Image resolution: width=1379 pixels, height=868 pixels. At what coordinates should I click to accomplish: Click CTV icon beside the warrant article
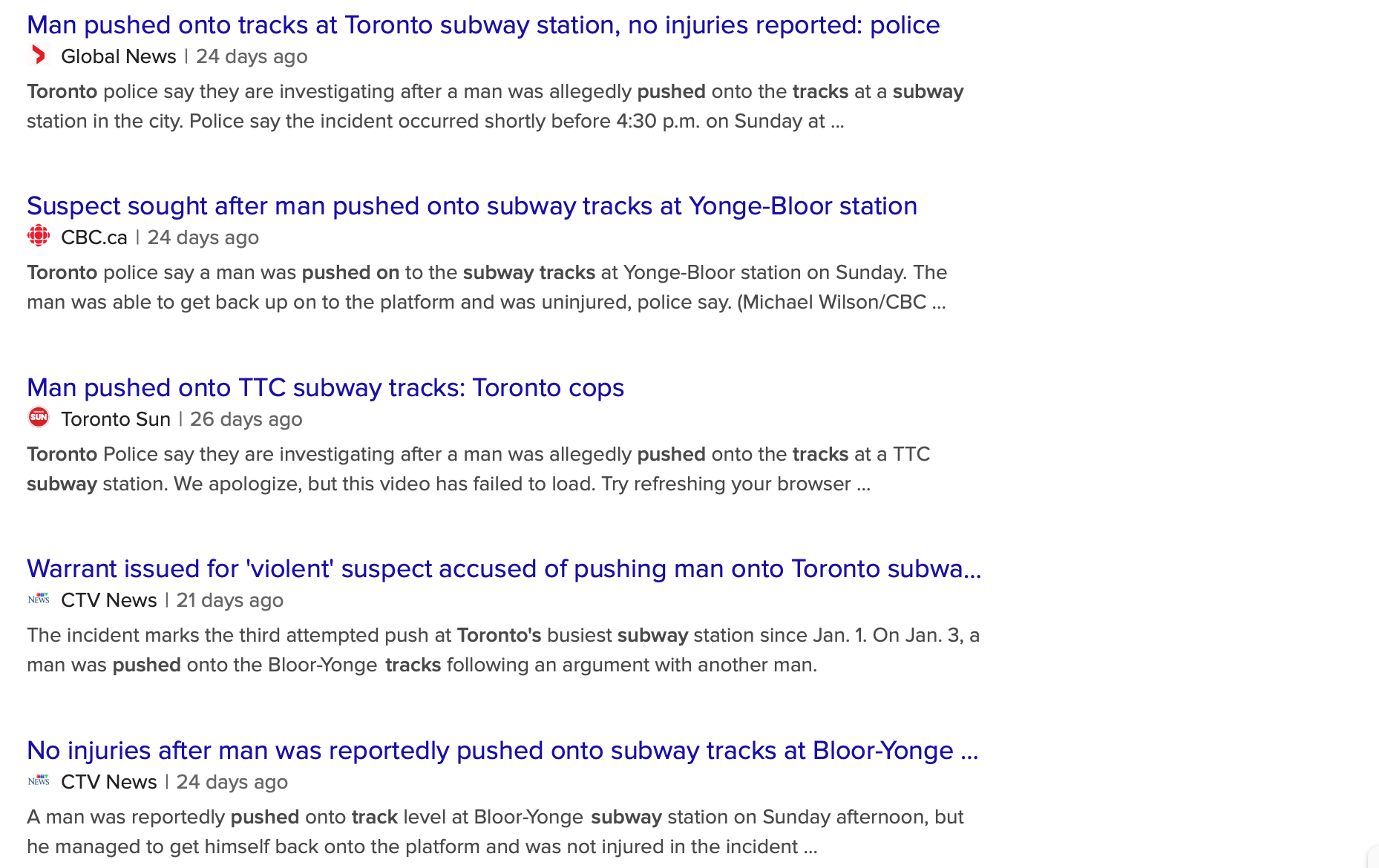point(39,599)
